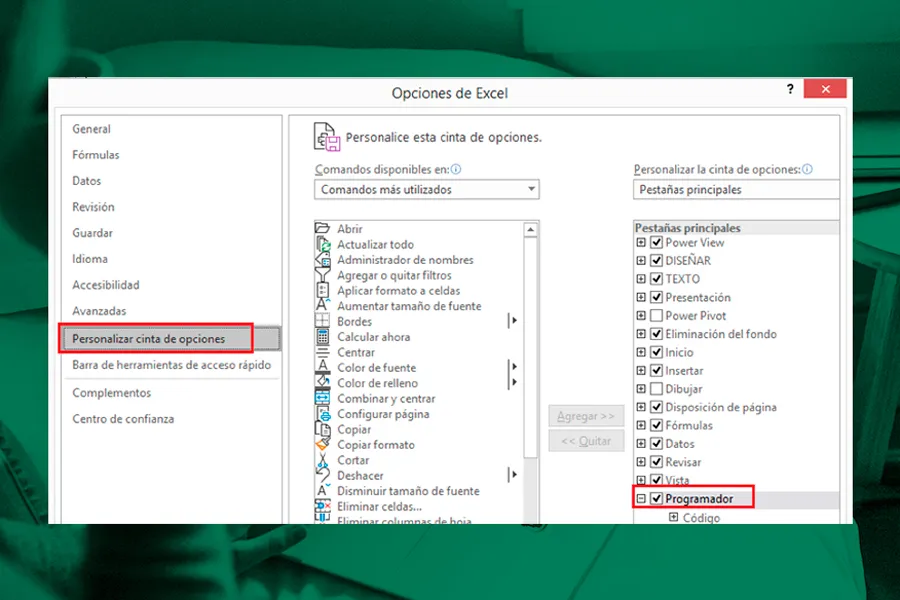Uncheck the Programador checkbox
Viewport: 900px width, 600px height.
pos(657,498)
